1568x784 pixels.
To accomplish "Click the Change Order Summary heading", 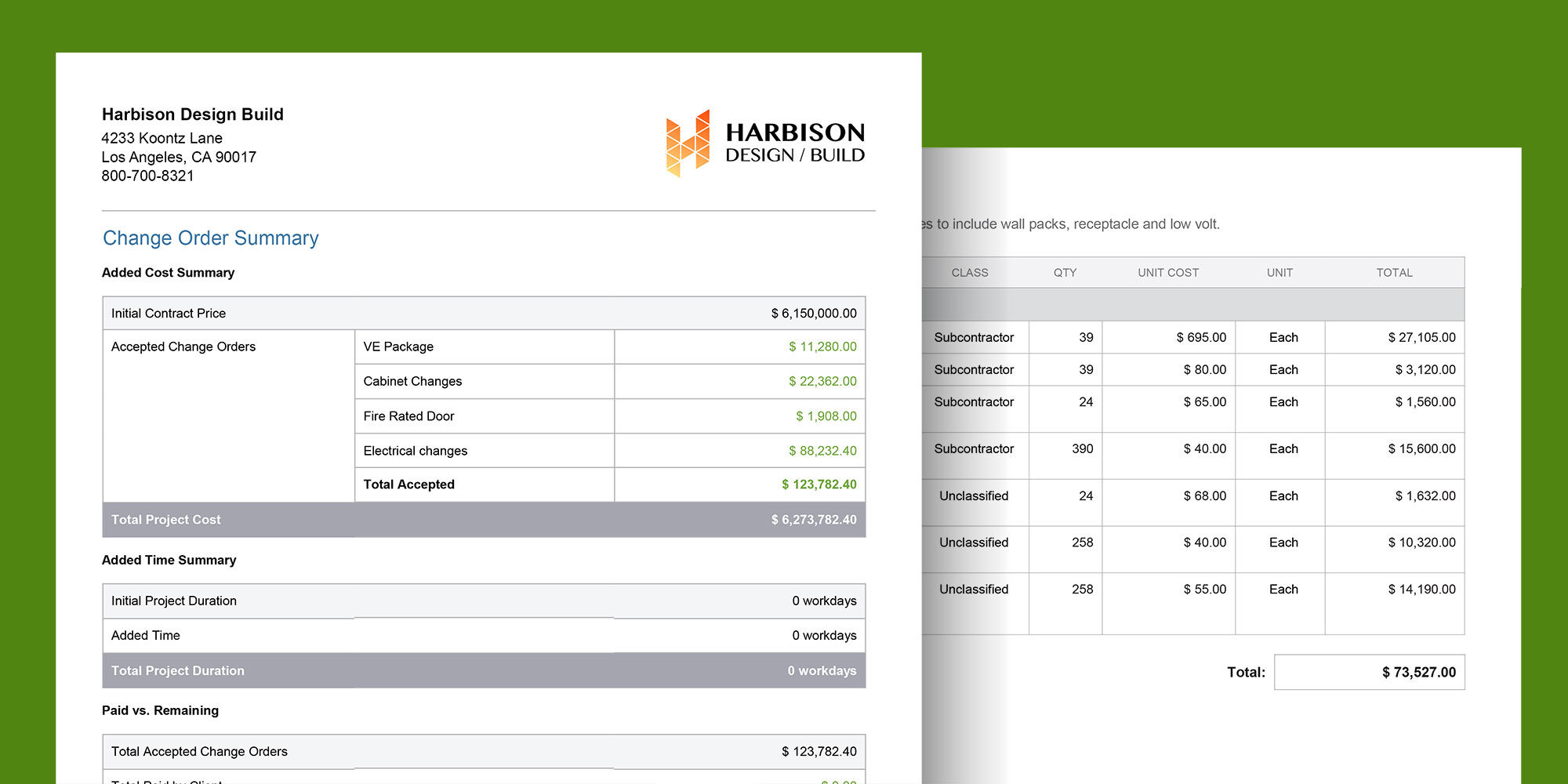I will (x=209, y=238).
